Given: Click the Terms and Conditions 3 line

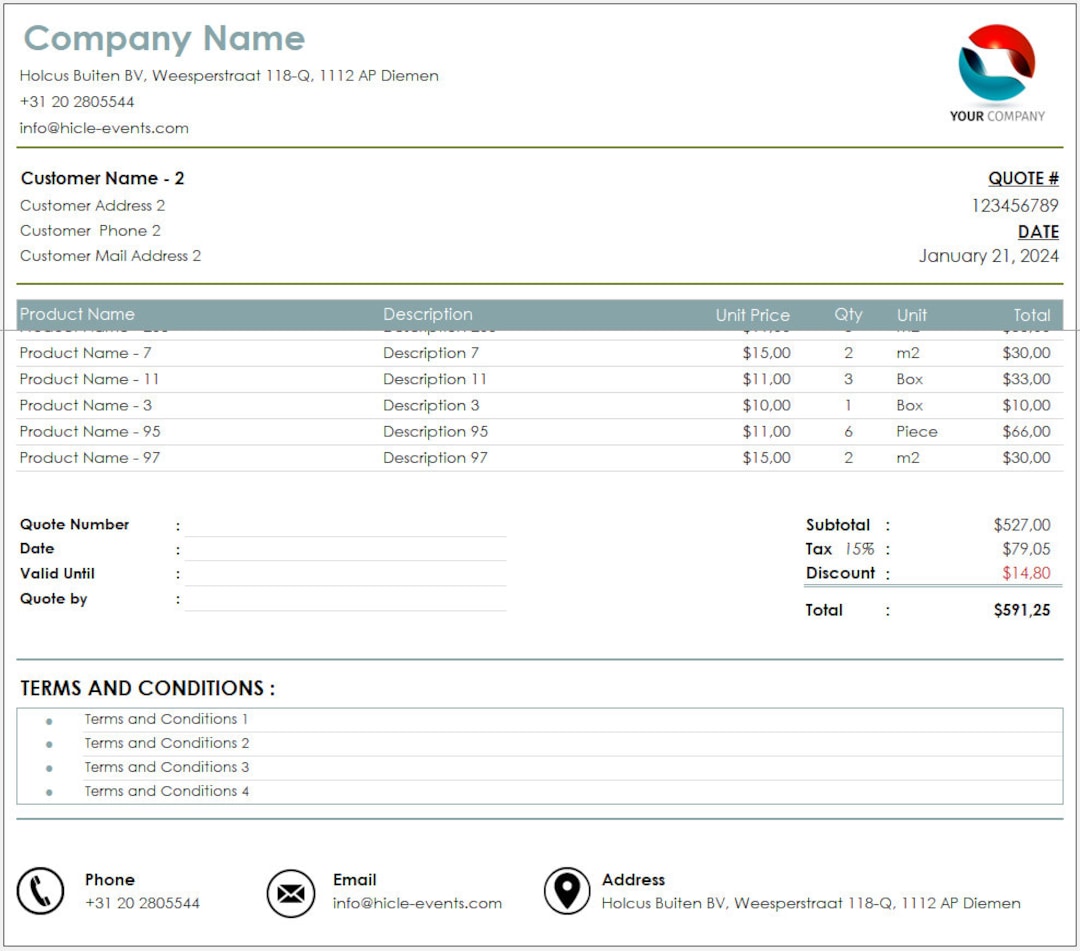Looking at the screenshot, I should coord(167,768).
